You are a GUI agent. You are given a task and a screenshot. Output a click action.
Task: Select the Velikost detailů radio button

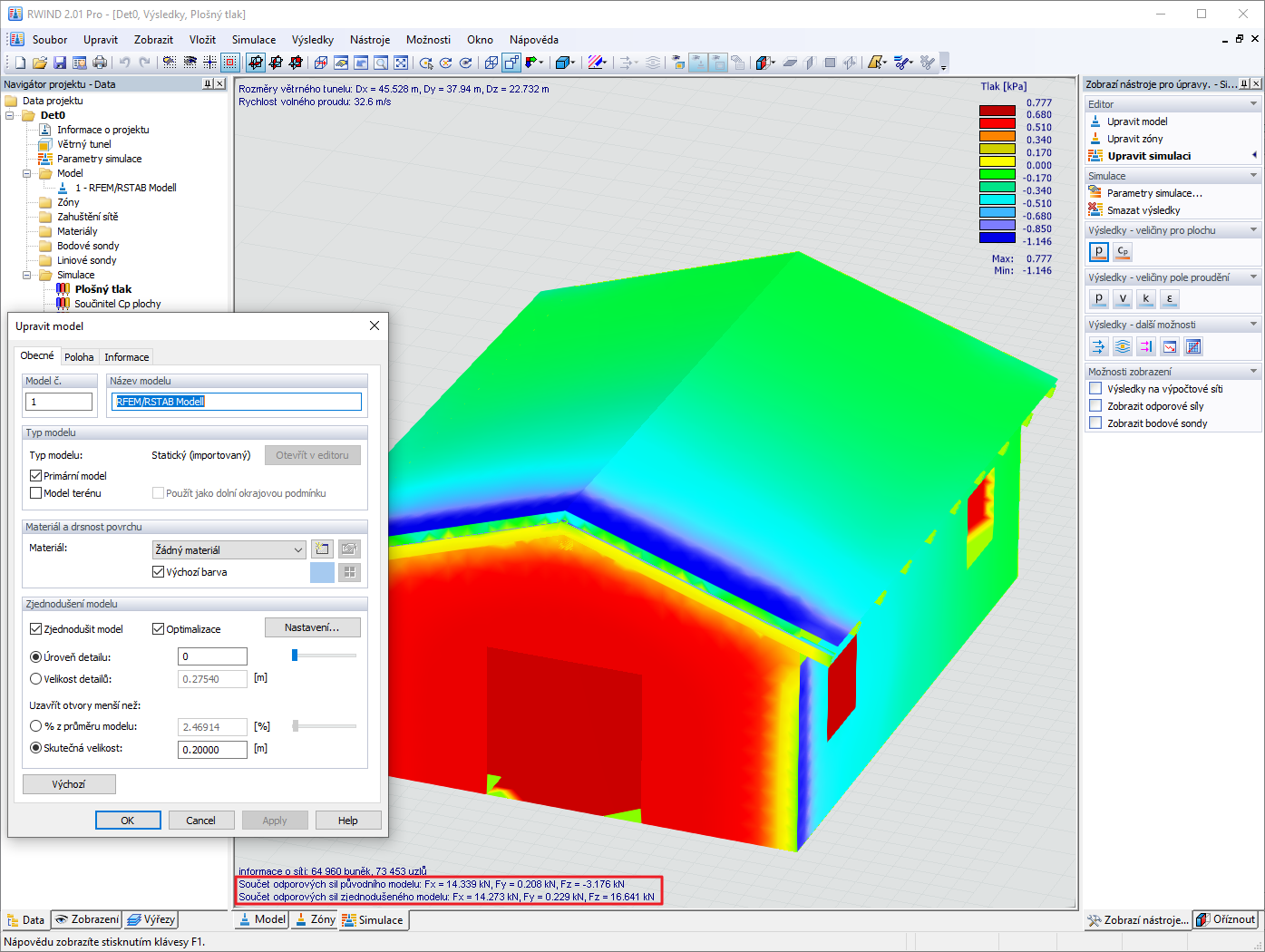click(36, 679)
